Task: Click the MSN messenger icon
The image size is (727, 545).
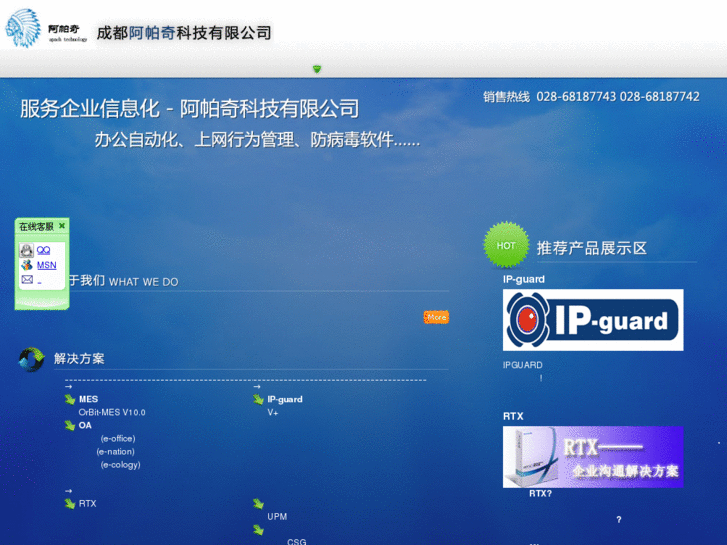Action: click(x=27, y=265)
